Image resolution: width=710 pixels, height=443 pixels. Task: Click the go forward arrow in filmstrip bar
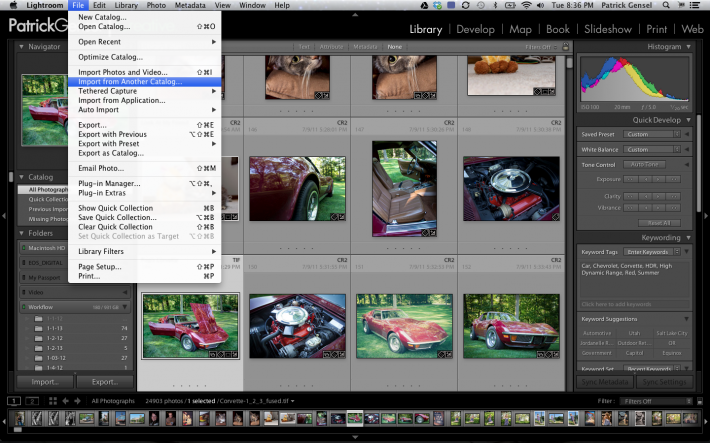[x=77, y=401]
